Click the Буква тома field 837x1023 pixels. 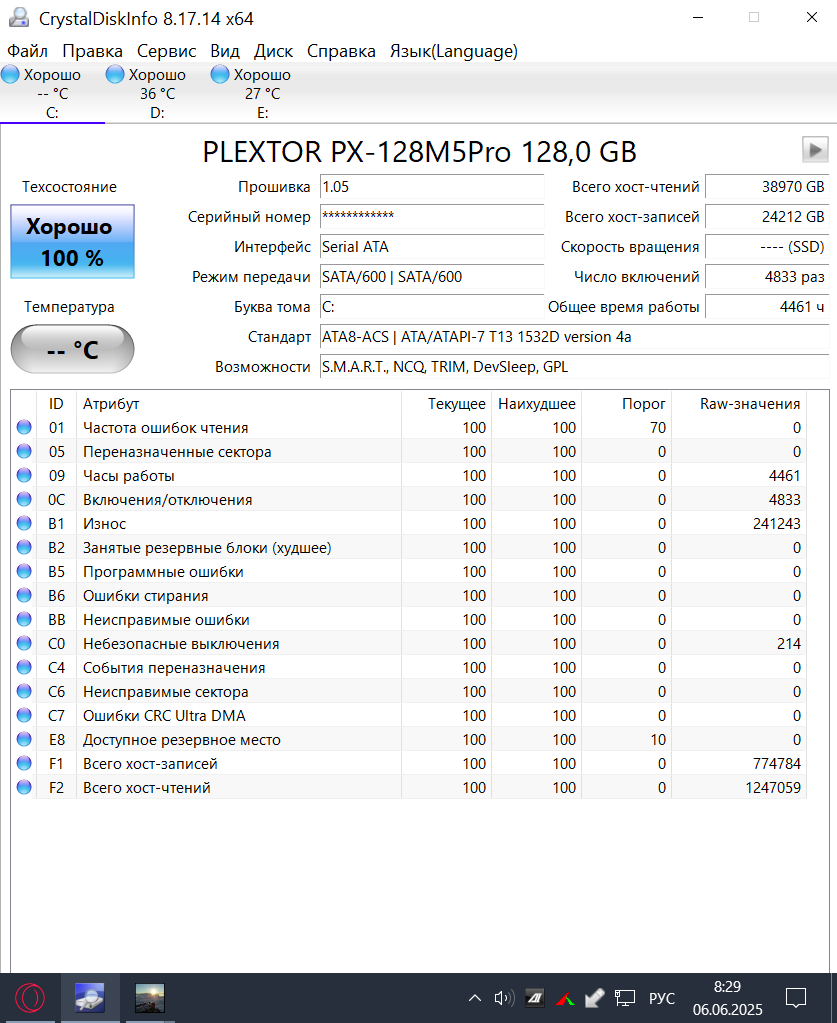tap(432, 307)
